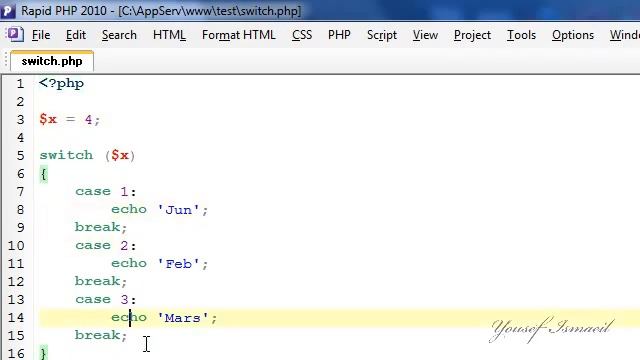Screen dimensions: 640x360
Task: Open the Project menu
Action: (472, 35)
